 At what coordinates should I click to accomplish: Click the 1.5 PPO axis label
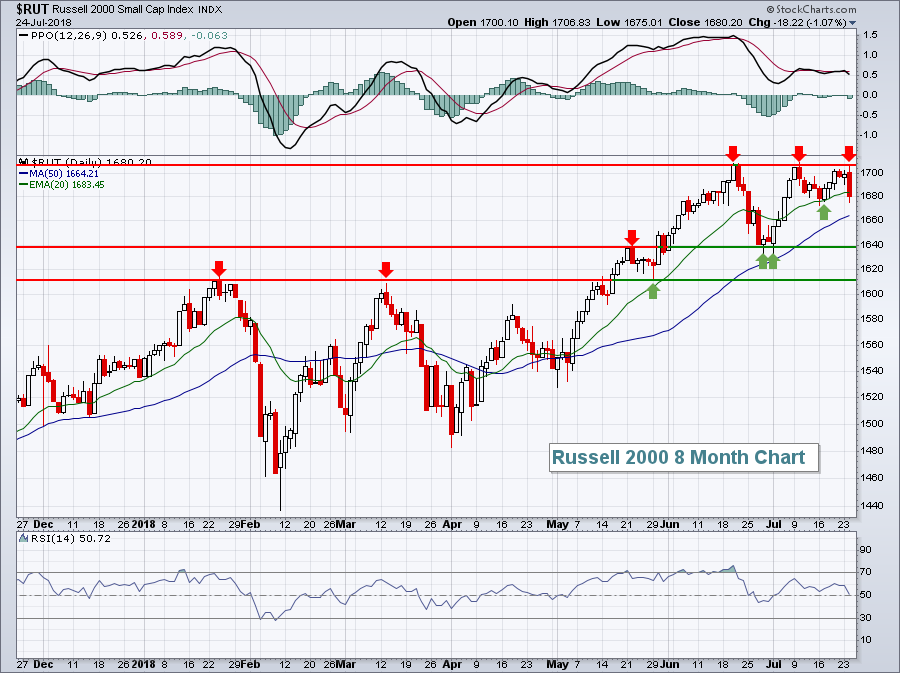pyautogui.click(x=870, y=35)
